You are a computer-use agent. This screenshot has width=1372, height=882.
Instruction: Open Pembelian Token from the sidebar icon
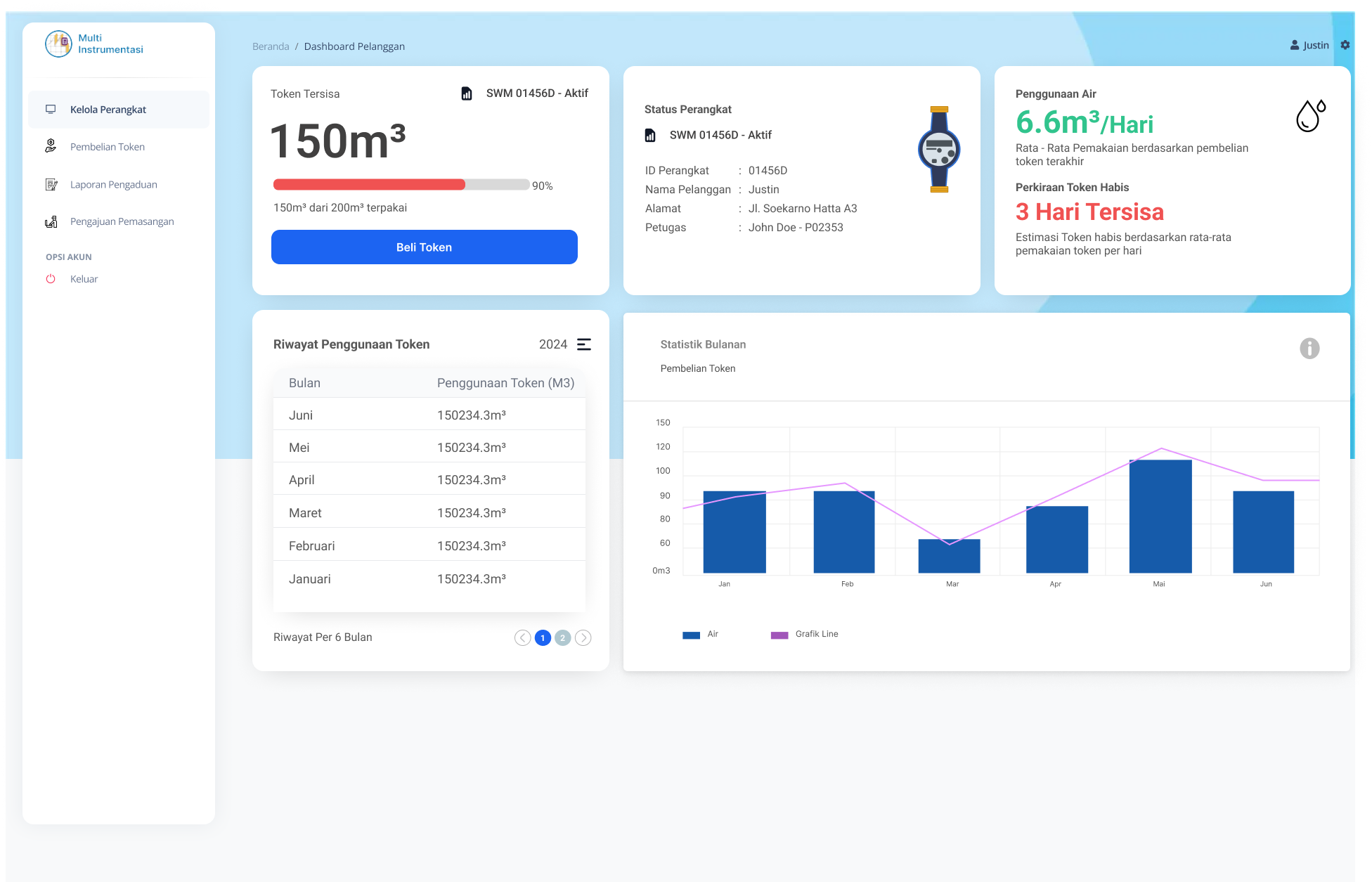click(51, 146)
